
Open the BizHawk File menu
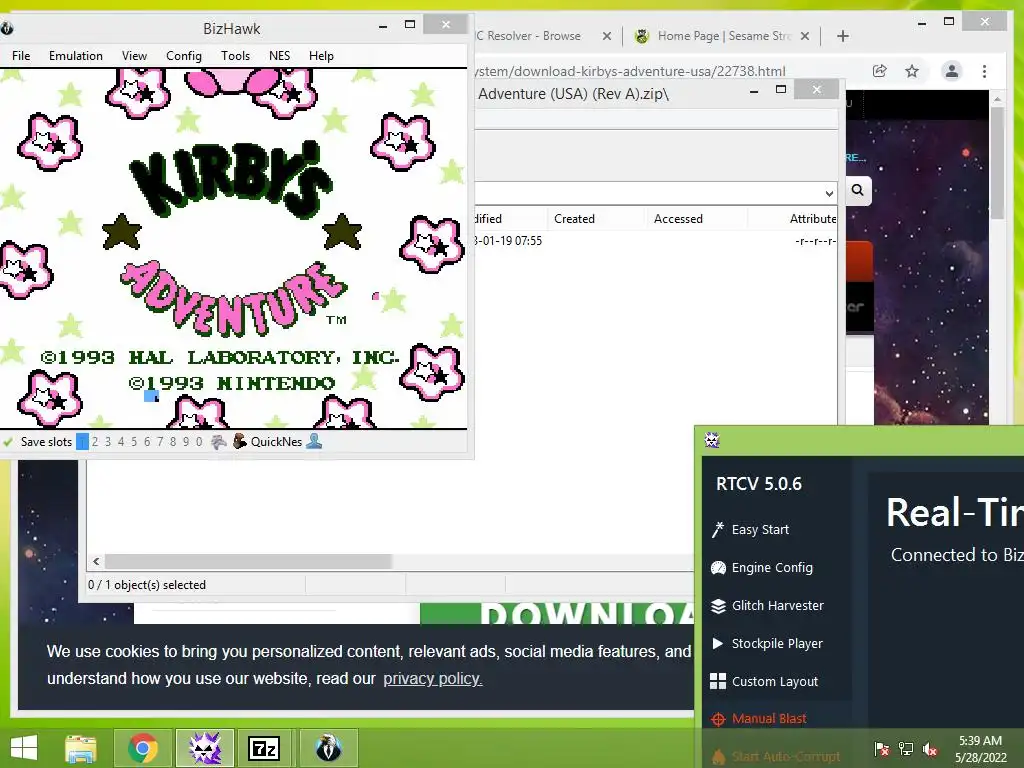pos(21,56)
